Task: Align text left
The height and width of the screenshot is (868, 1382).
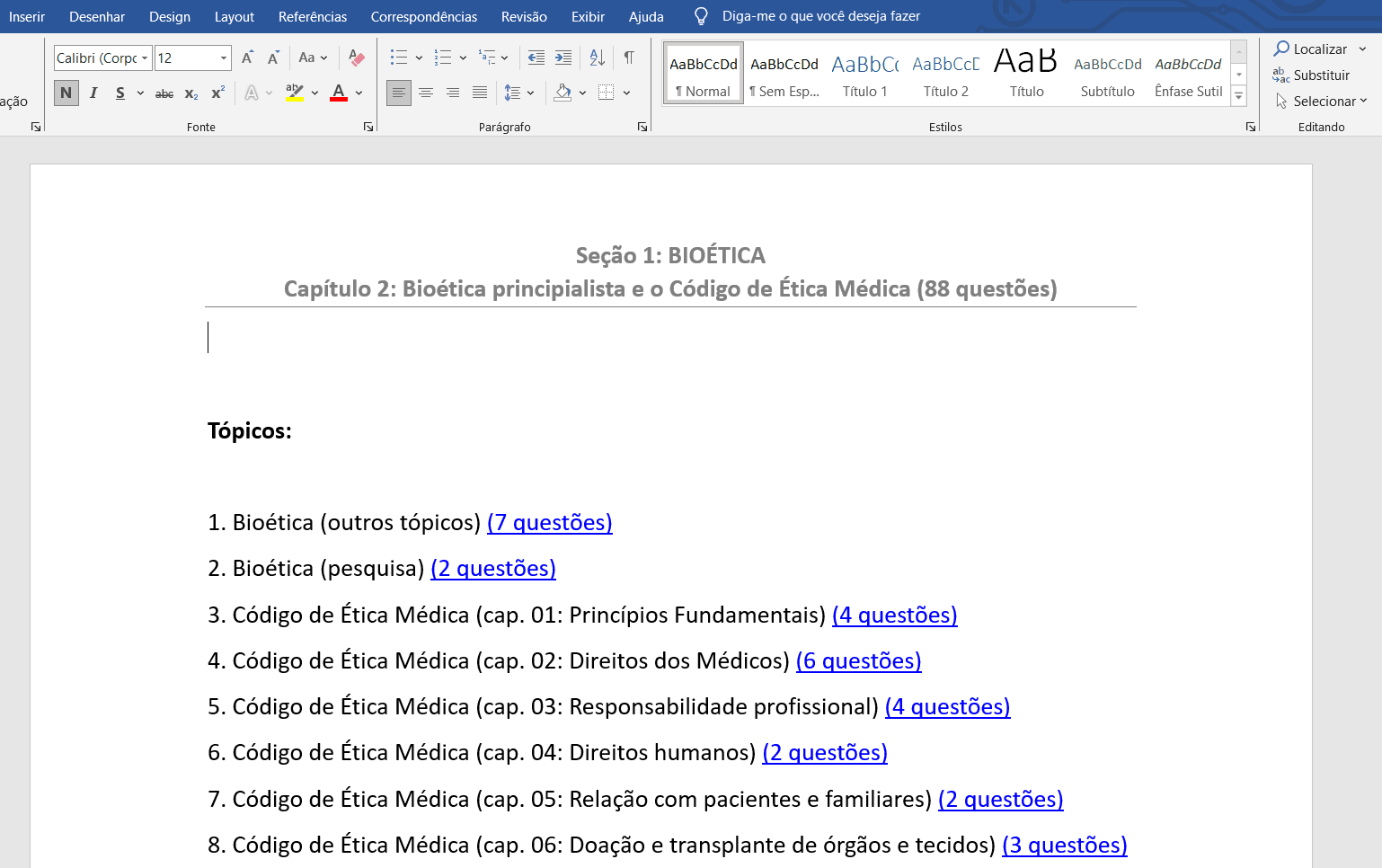Action: (399, 93)
